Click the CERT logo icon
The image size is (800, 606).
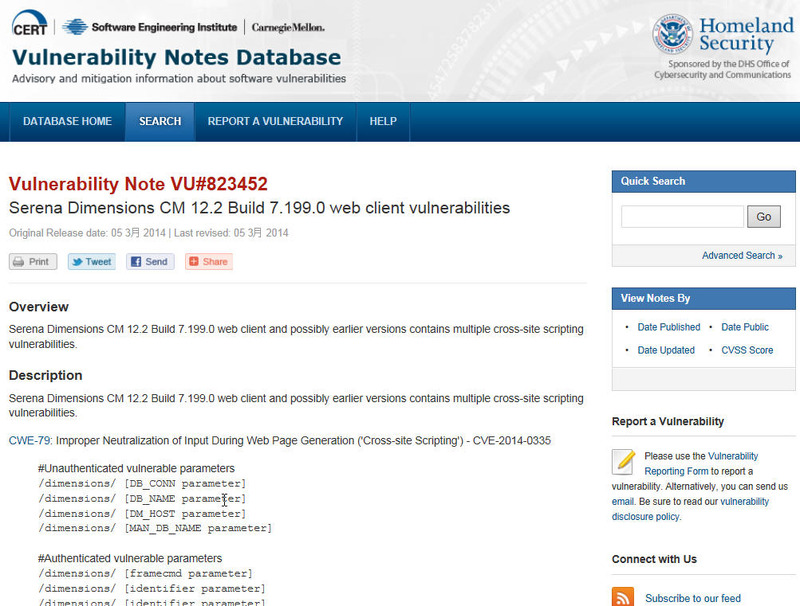pyautogui.click(x=31, y=26)
